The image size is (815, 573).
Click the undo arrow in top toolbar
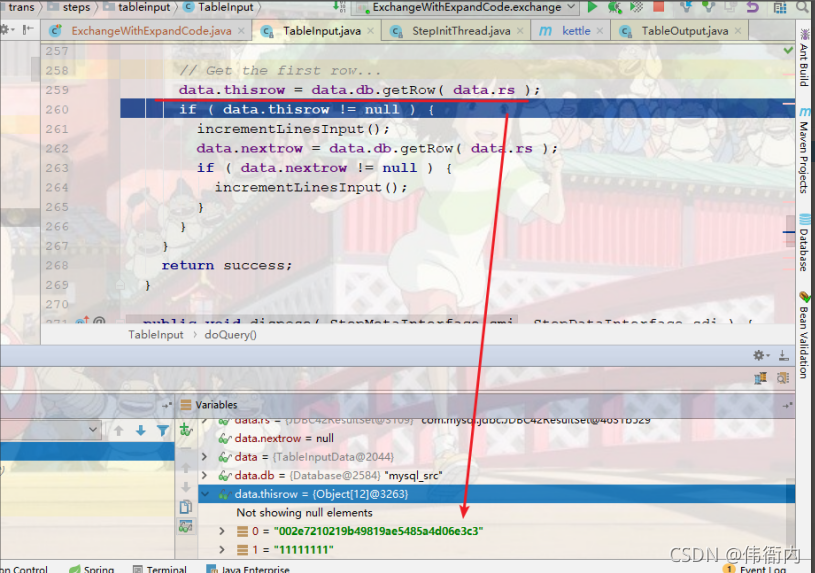[x=753, y=7]
